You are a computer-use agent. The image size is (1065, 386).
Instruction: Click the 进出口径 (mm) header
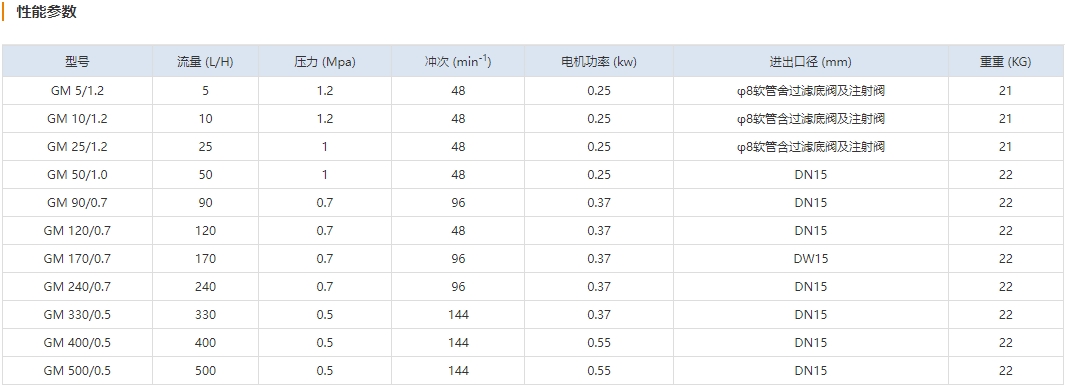coord(810,62)
